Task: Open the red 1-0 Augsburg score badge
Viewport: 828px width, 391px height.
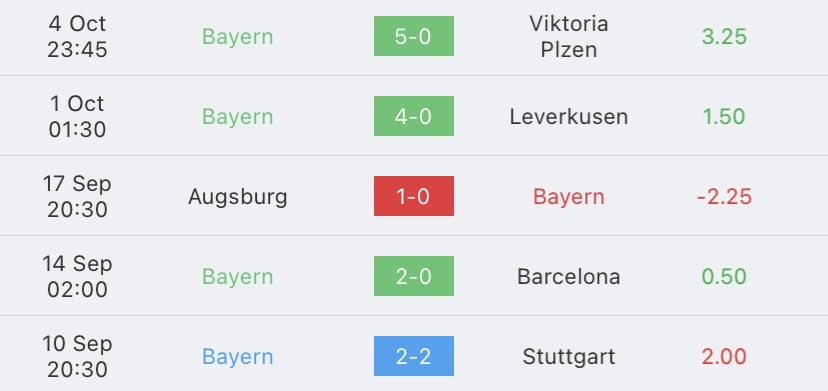Action: [413, 196]
